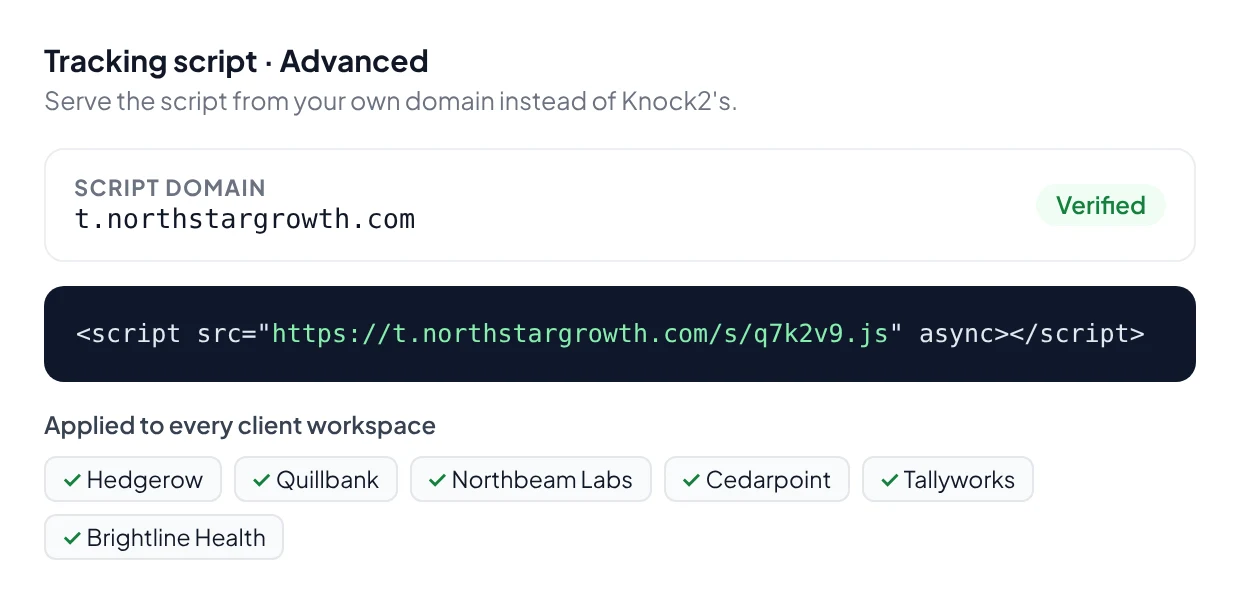Click the checkmark icon beside Tallyworks
This screenshot has height=604, width=1240.
coord(890,481)
